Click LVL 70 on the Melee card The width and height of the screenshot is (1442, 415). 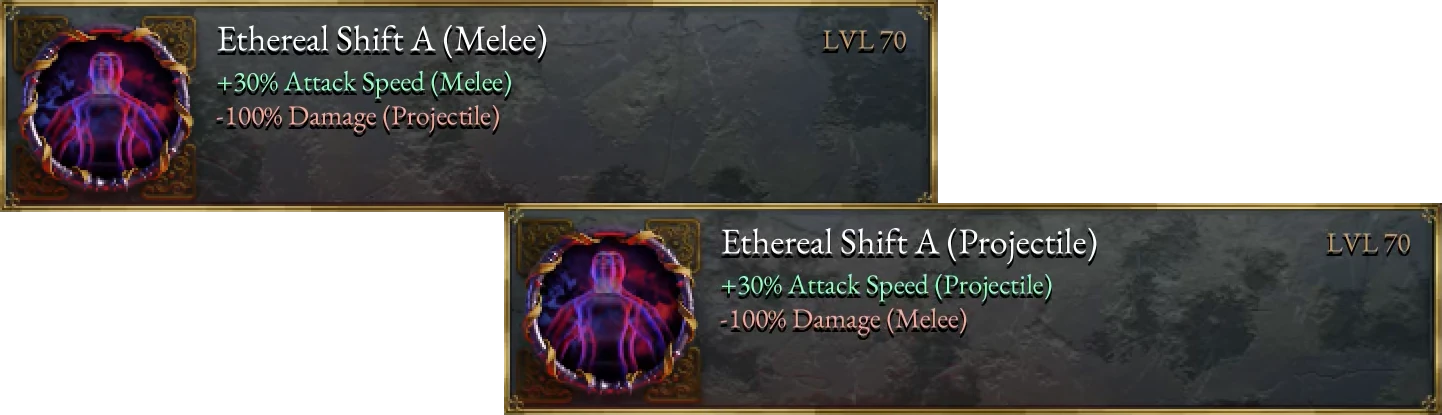pyautogui.click(x=865, y=43)
